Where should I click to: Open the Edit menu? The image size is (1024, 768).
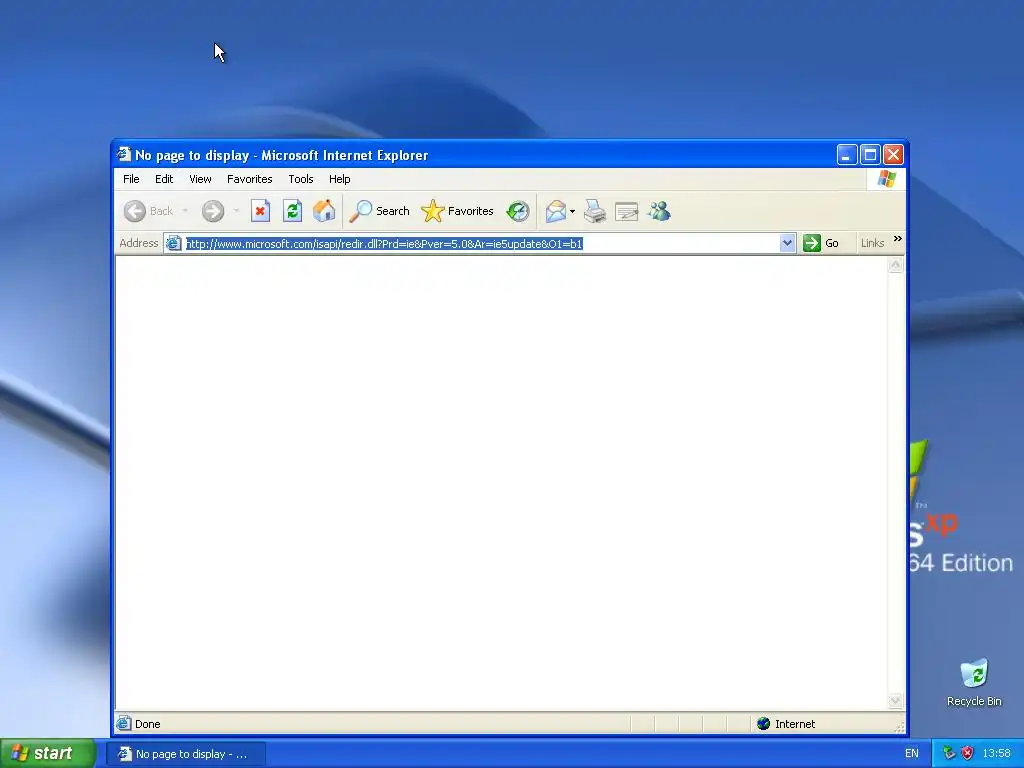pyautogui.click(x=164, y=179)
